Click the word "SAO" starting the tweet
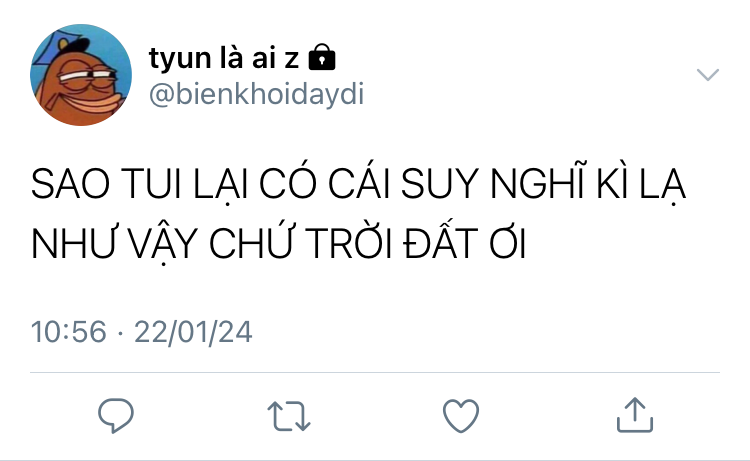This screenshot has width=750, height=461. pos(70,184)
